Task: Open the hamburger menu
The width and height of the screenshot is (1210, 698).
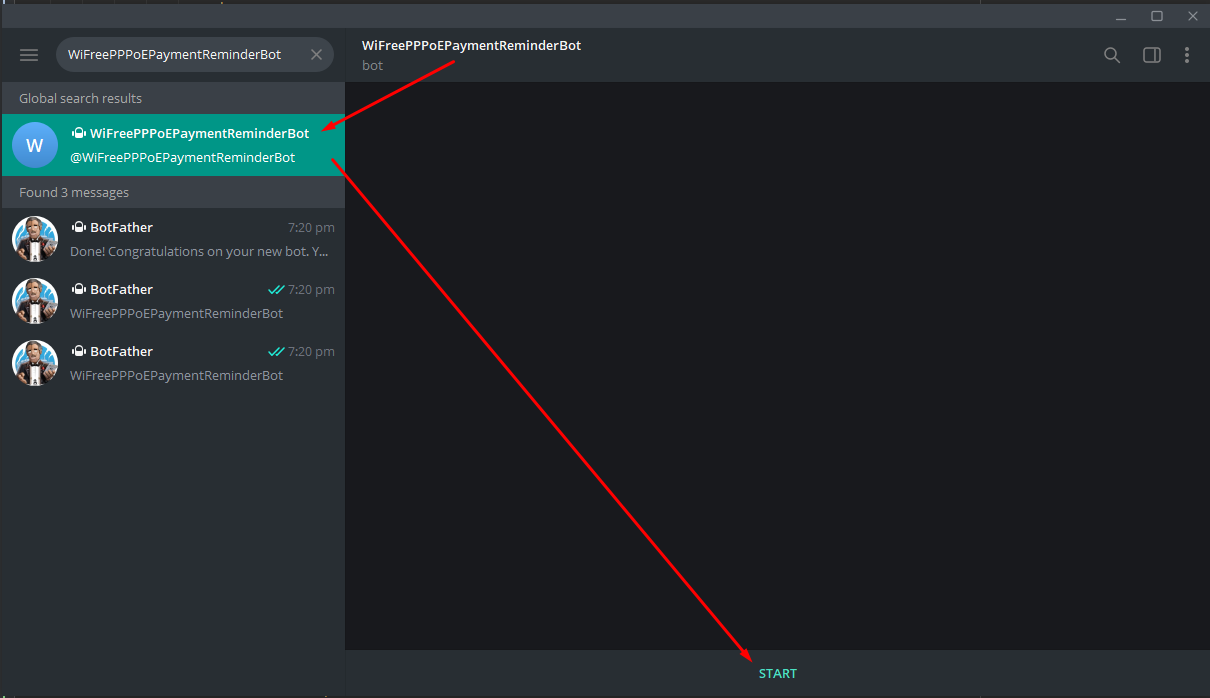Action: pos(28,55)
